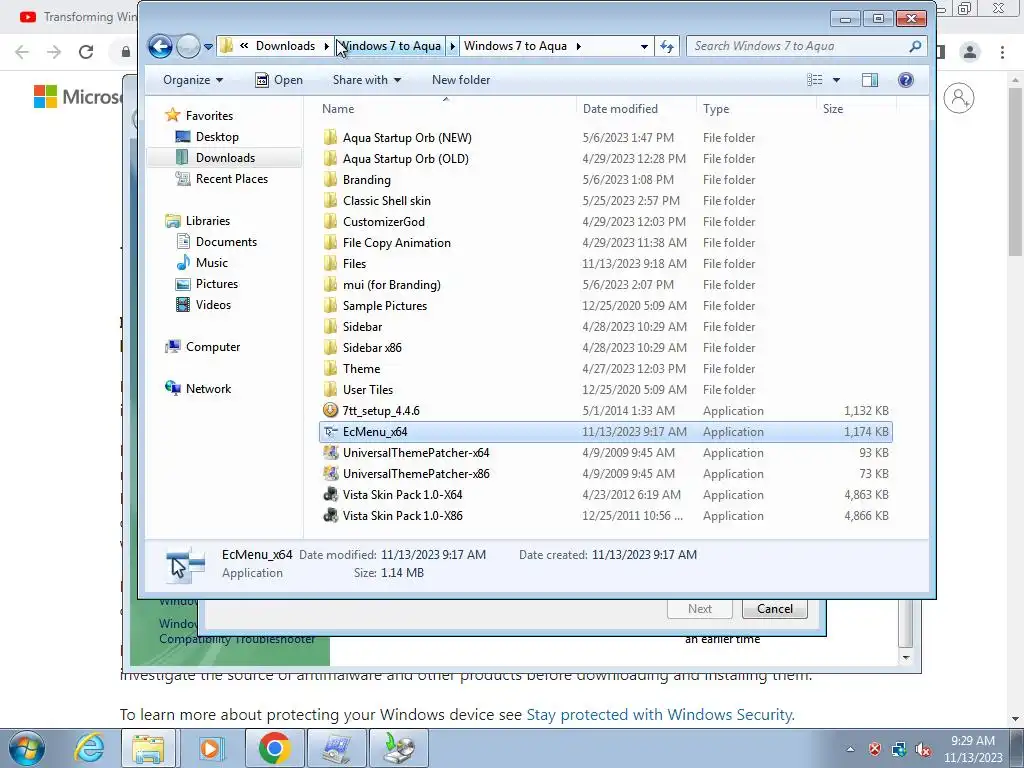Click the Network icon in navigation pane

click(173, 389)
